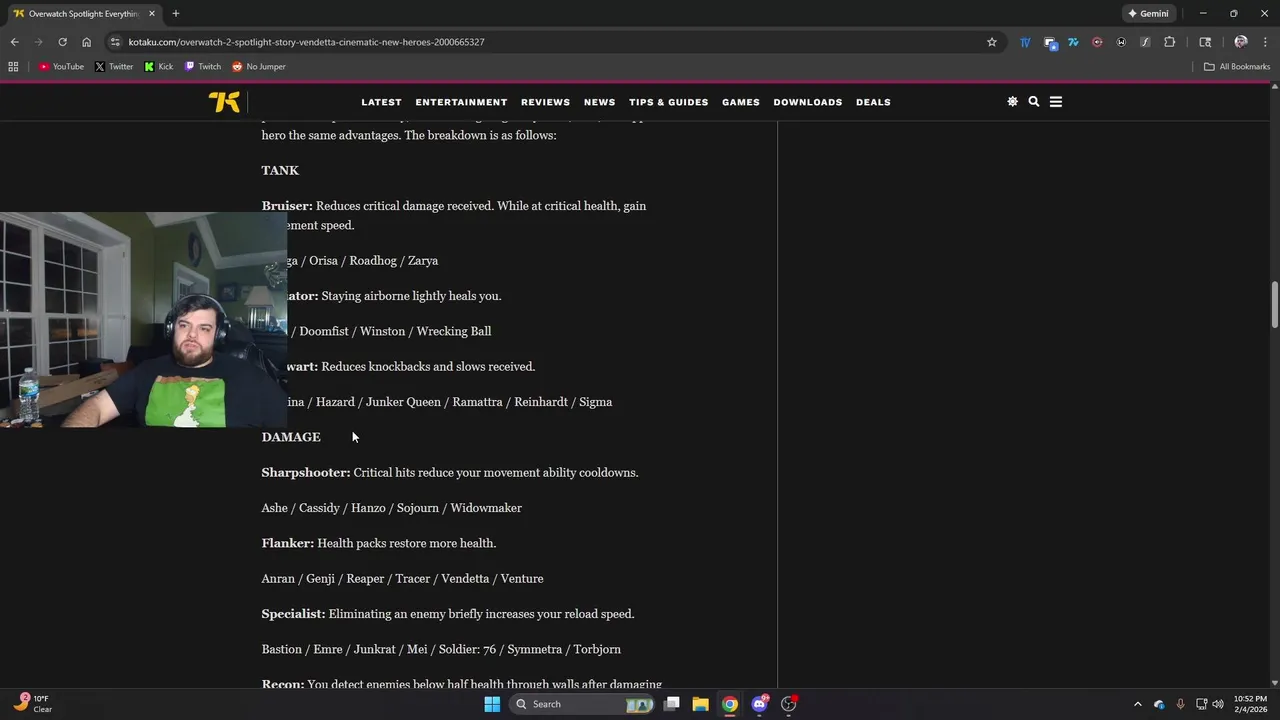The width and height of the screenshot is (1280, 720).
Task: Open the NEWS nav section
Action: tap(599, 102)
